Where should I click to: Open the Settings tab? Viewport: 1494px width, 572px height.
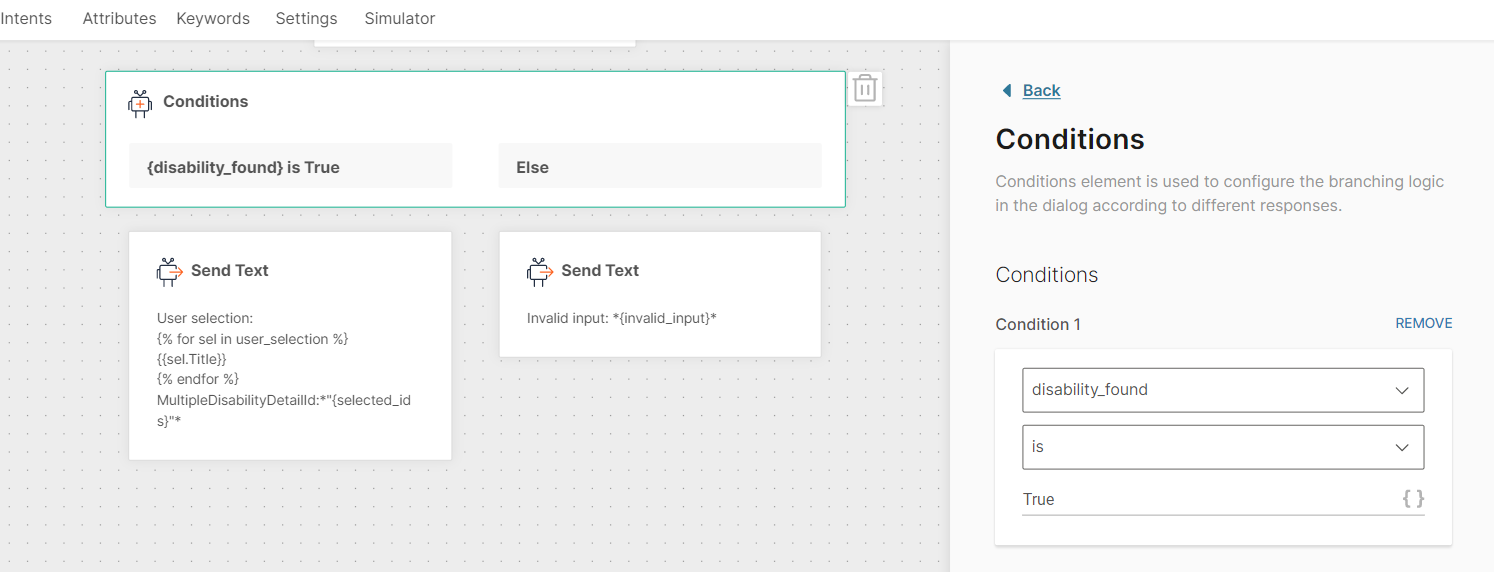click(306, 19)
